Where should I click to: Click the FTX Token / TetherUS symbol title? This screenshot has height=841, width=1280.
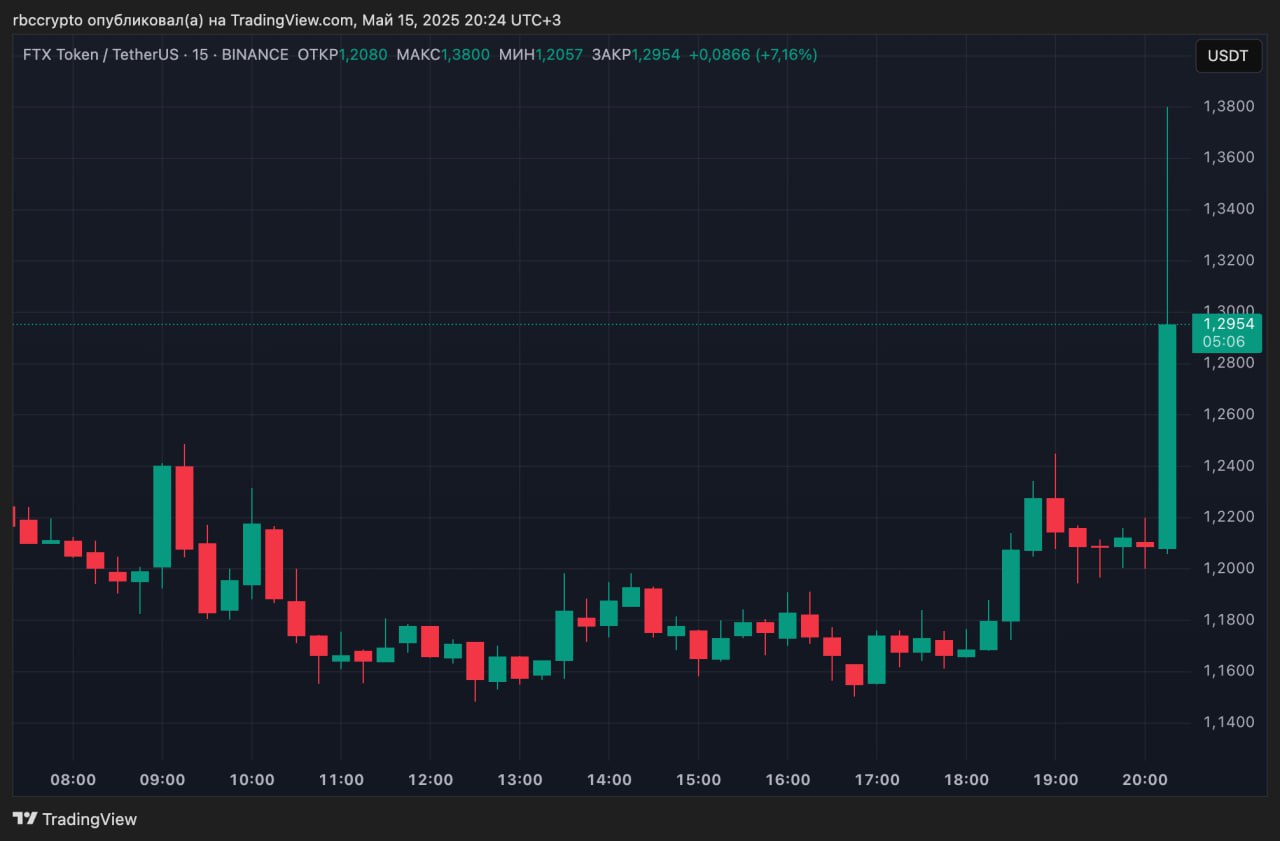tap(100, 55)
